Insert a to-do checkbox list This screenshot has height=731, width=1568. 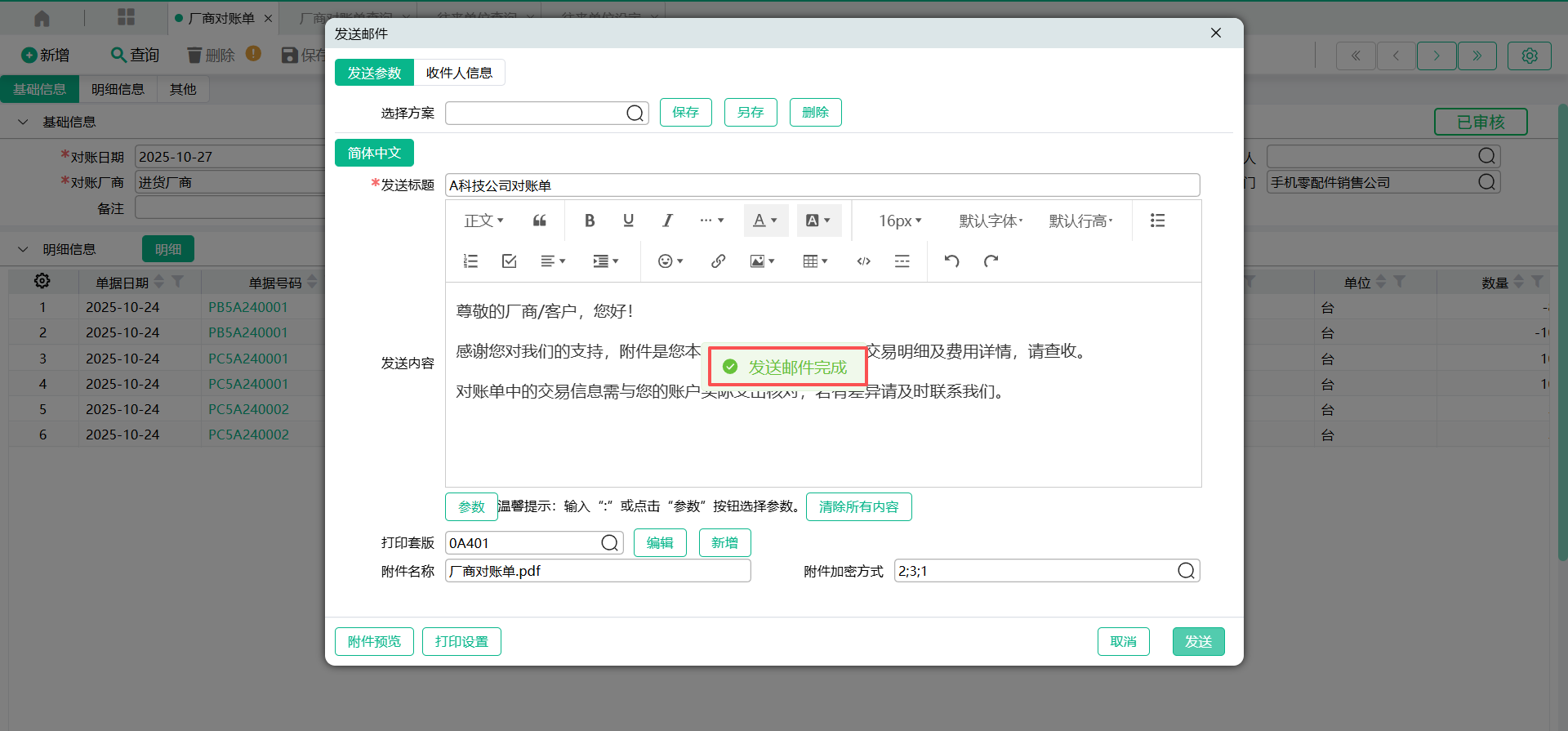click(510, 261)
